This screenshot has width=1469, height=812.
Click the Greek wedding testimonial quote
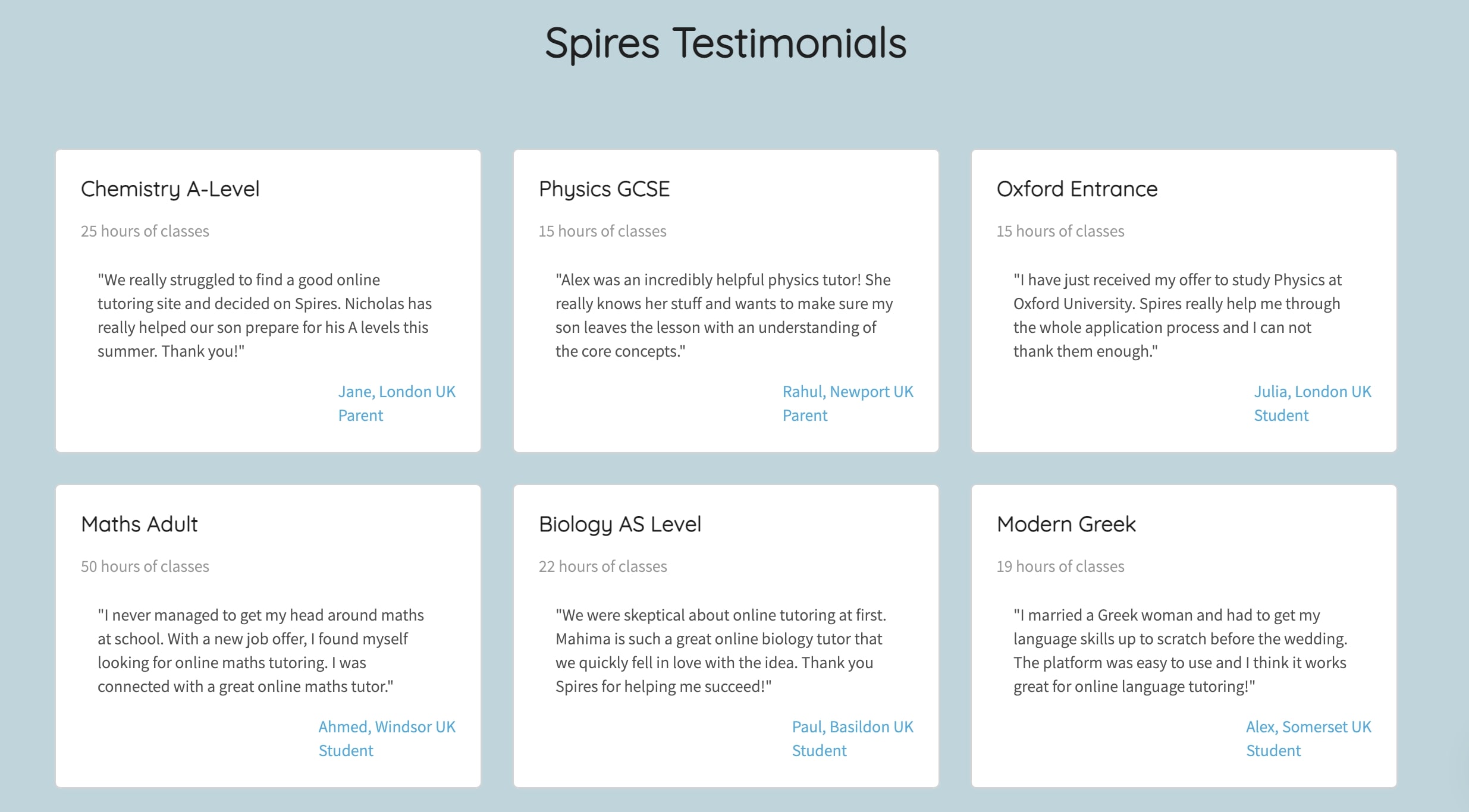[x=1180, y=651]
